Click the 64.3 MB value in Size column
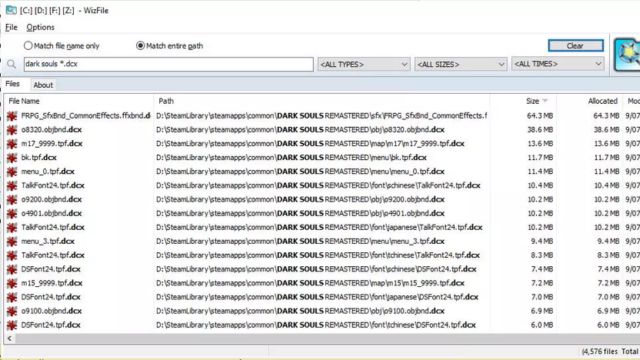This screenshot has width=640, height=360. pos(540,116)
